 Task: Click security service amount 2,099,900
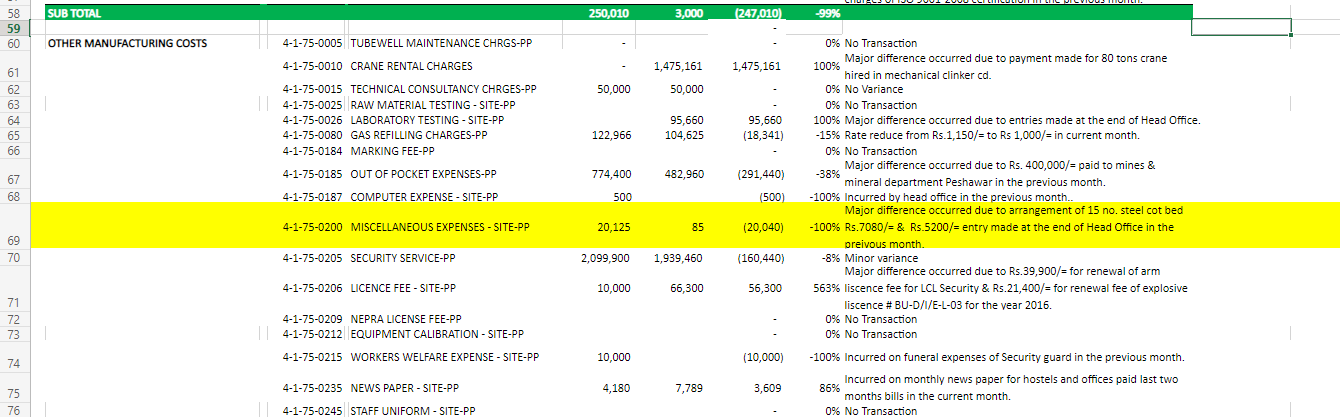(x=607, y=258)
